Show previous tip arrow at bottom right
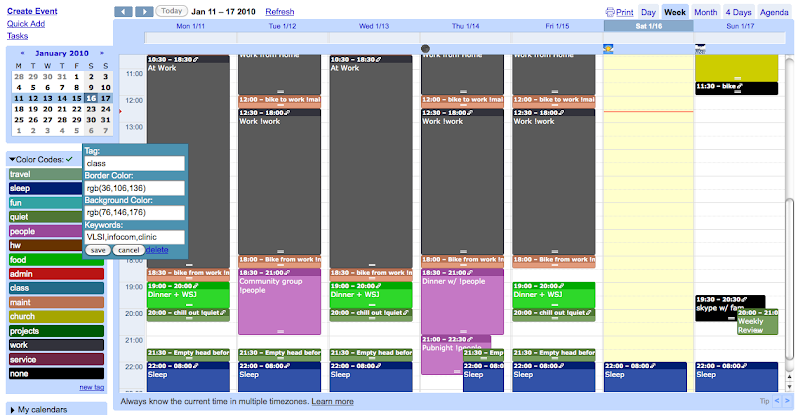The height and width of the screenshot is (415, 800). click(777, 401)
